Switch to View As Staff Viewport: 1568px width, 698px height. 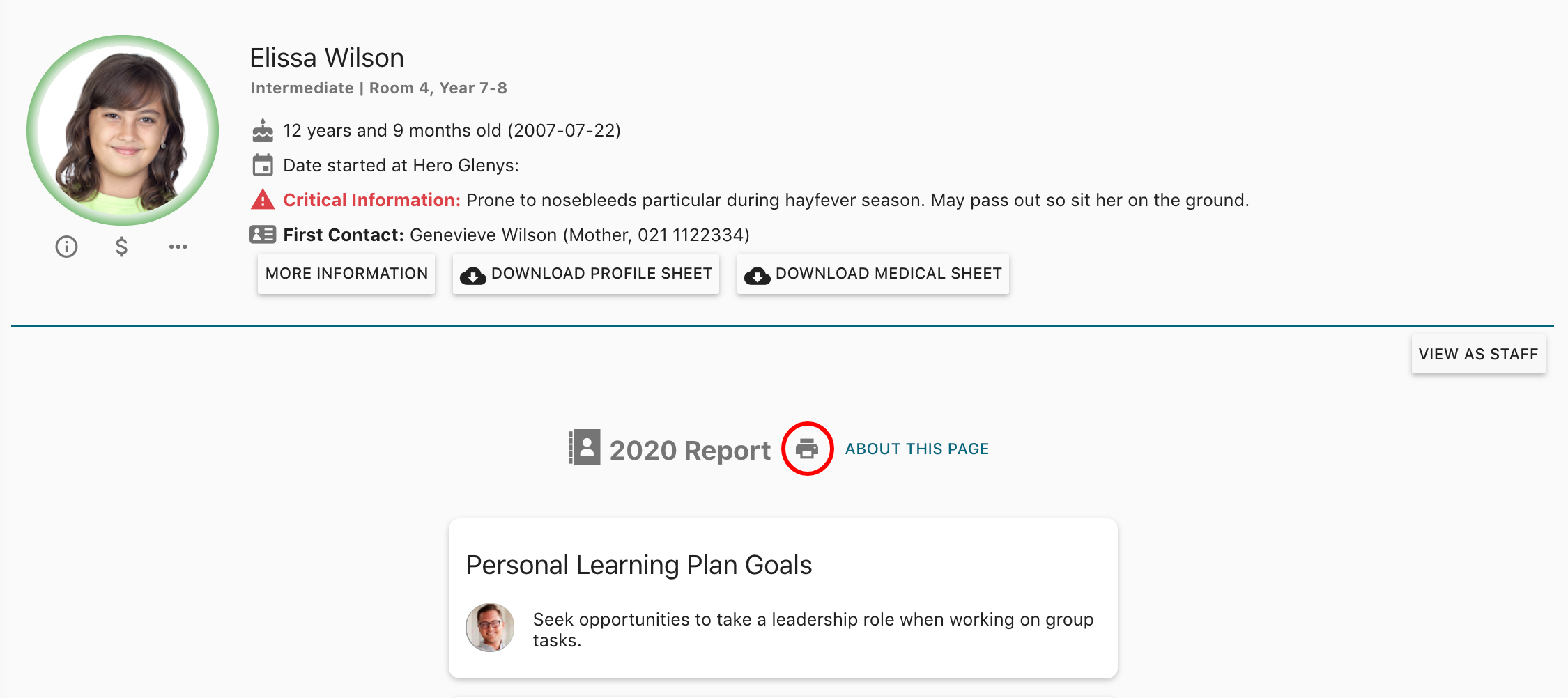[x=1478, y=355]
